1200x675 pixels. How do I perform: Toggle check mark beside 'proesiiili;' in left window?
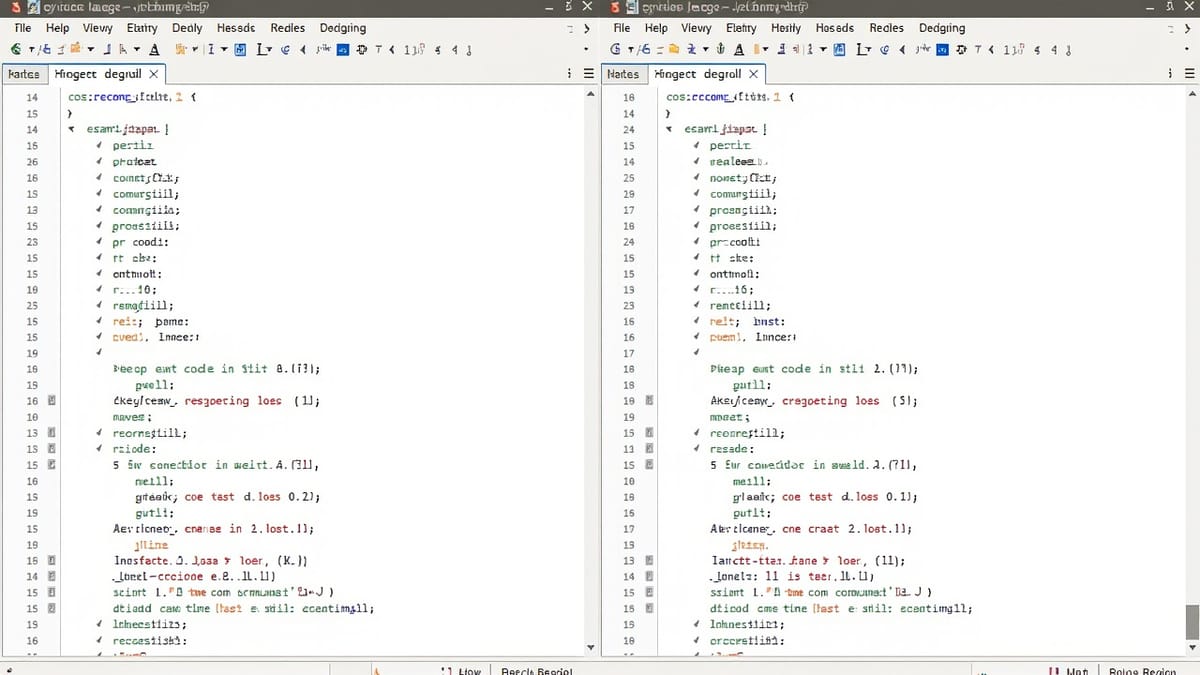coord(99,225)
